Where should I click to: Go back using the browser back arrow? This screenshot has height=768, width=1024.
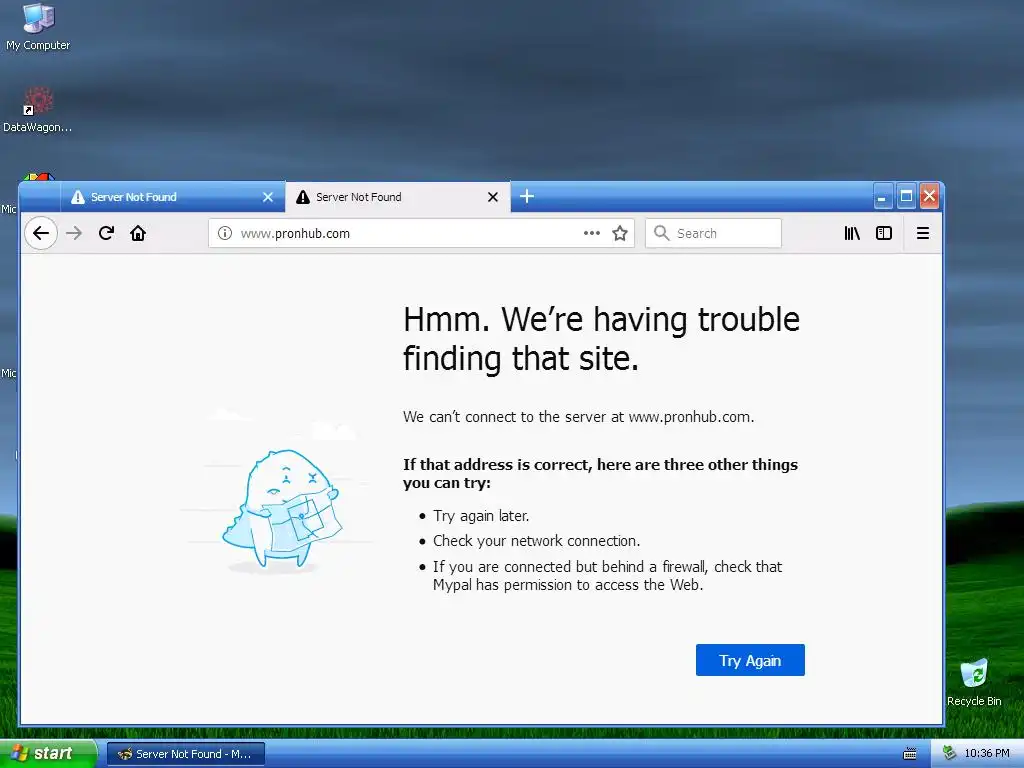point(40,233)
